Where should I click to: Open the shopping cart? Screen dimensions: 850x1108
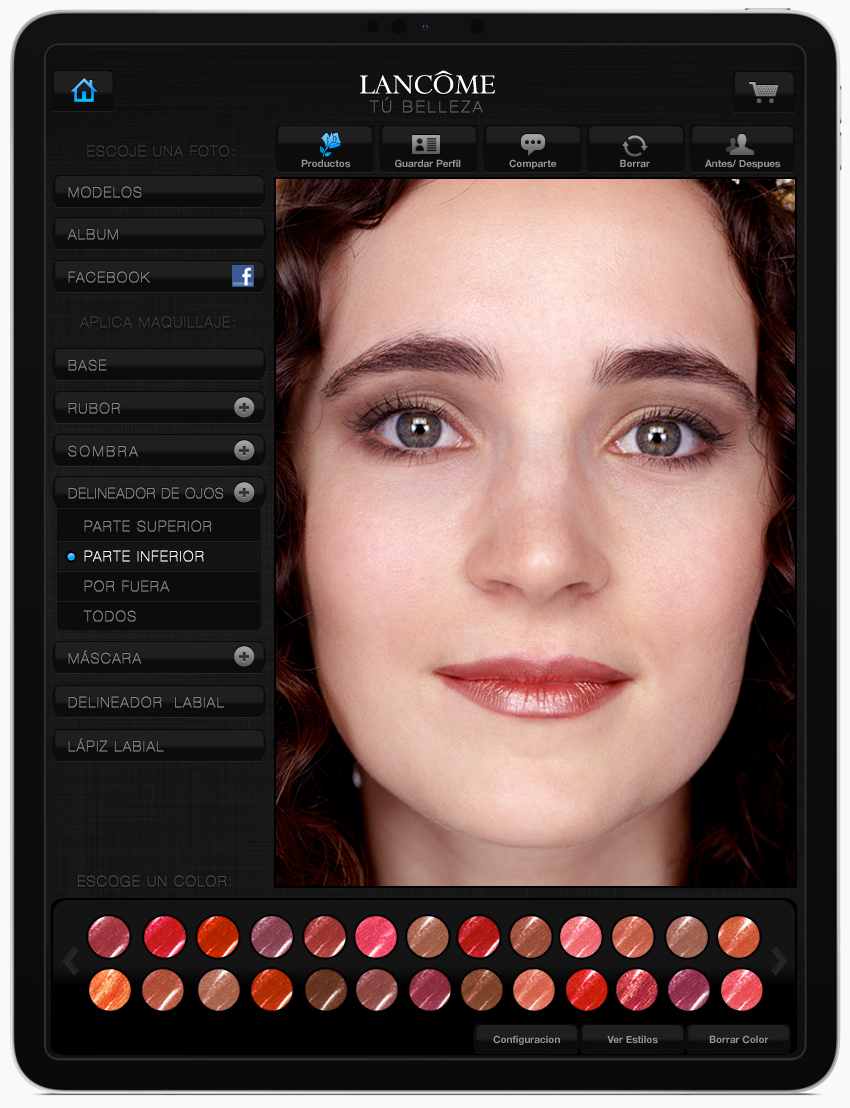tap(763, 92)
